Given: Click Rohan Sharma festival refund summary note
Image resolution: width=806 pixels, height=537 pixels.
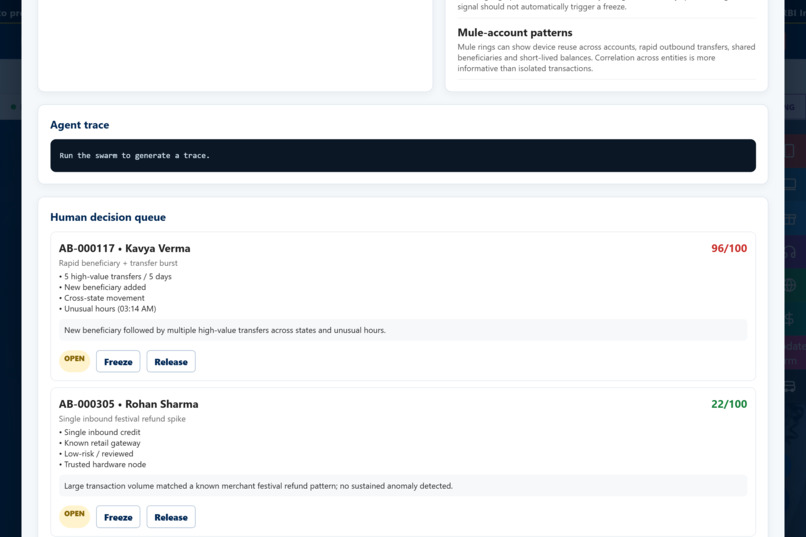Looking at the screenshot, I should (403, 486).
